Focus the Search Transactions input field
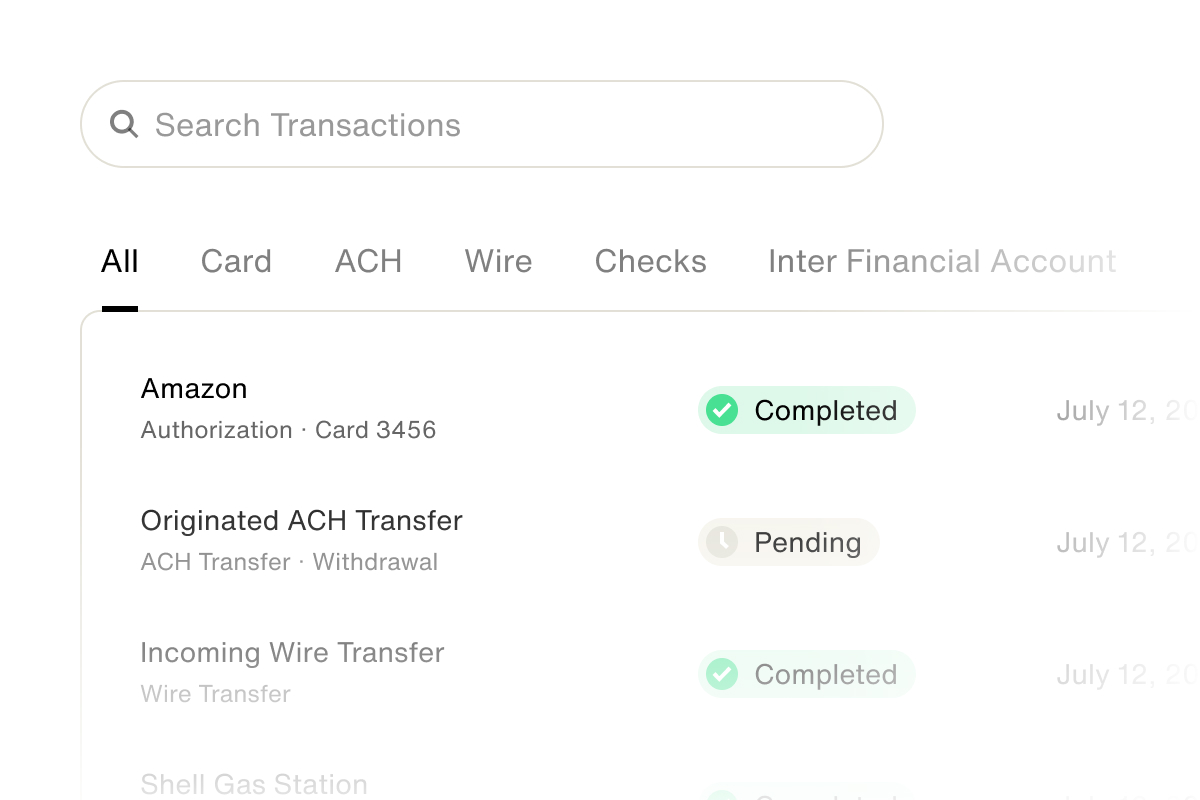Screen dimensions: 1200x800 pyautogui.click(x=500, y=125)
